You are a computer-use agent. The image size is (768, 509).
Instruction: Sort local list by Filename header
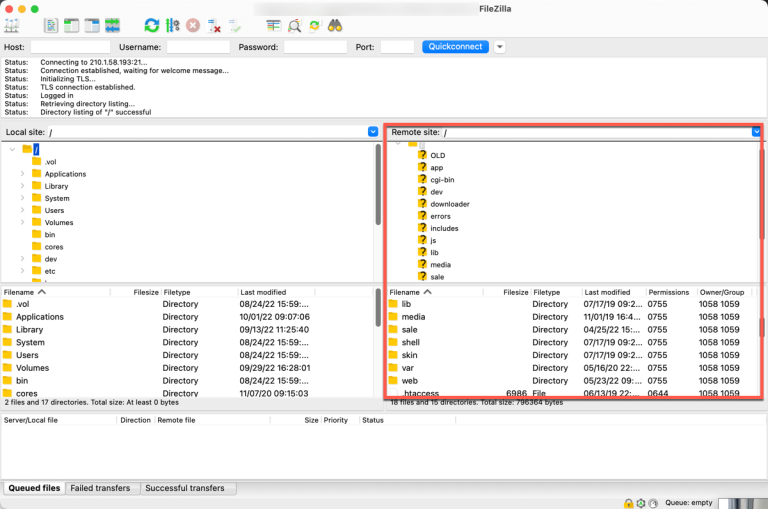55,292
